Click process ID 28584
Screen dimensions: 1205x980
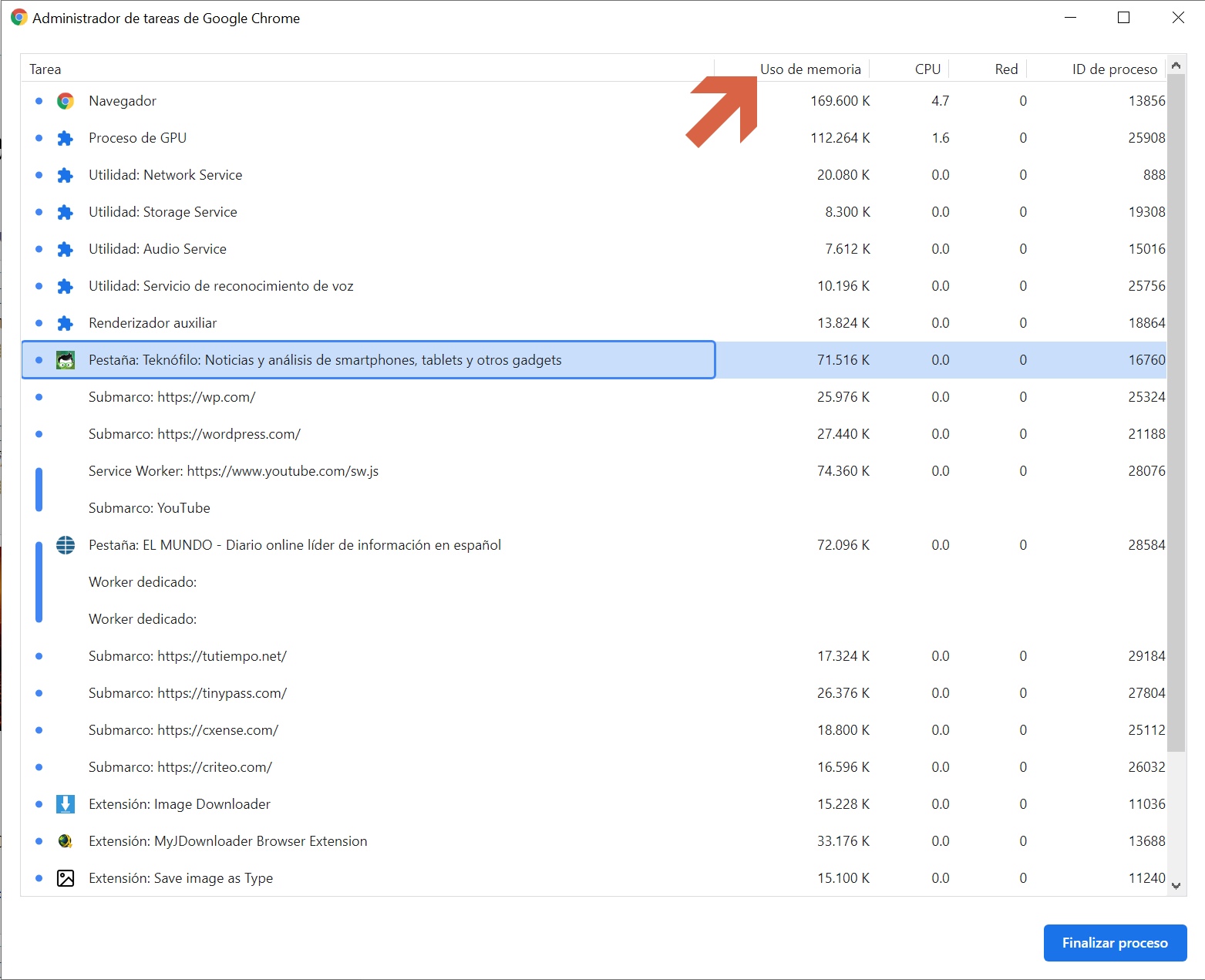1147,545
